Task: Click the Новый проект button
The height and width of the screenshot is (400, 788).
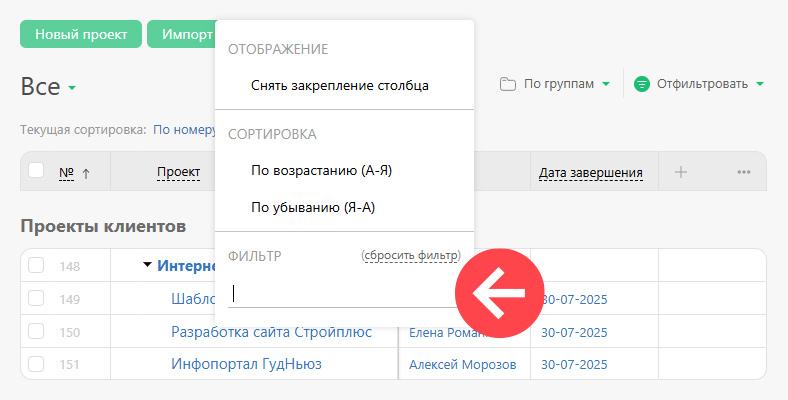Action: pyautogui.click(x=81, y=34)
